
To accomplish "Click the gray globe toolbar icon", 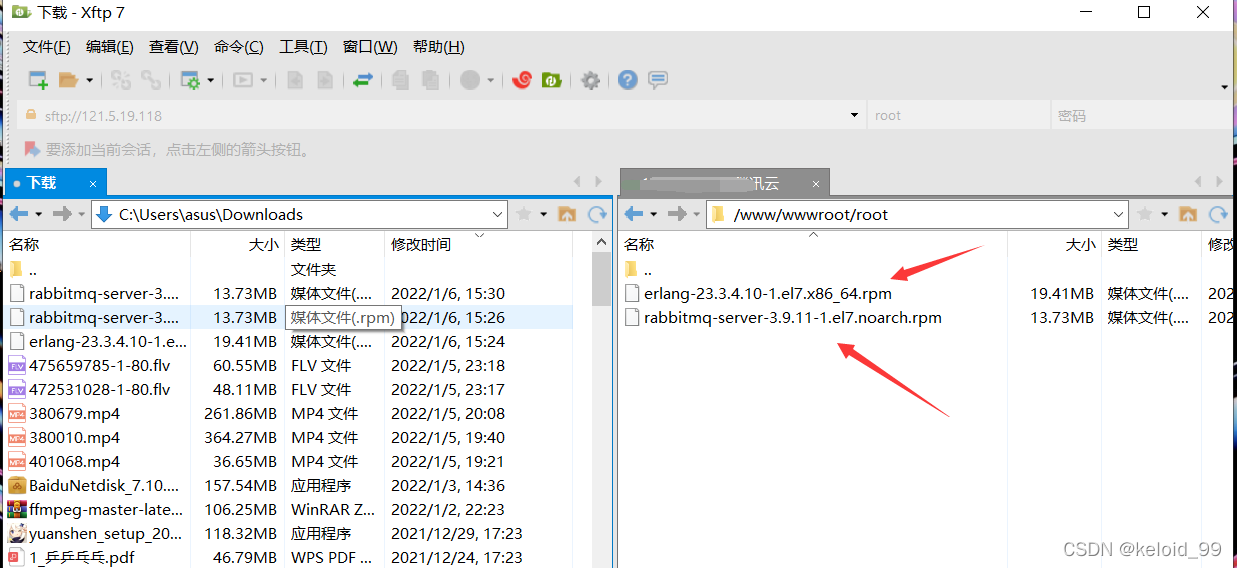I will tap(470, 80).
